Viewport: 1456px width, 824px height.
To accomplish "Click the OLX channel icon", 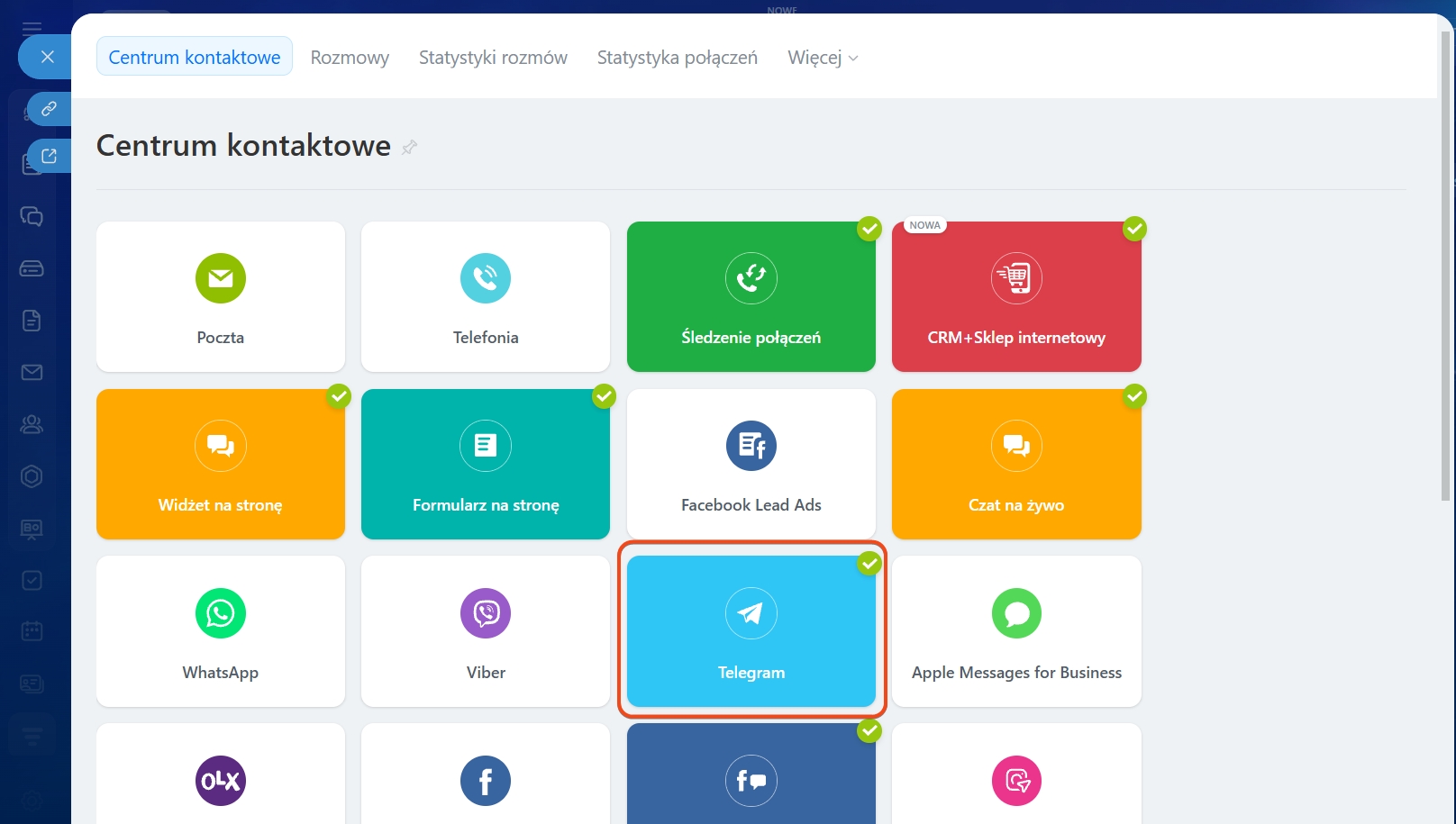I will [220, 781].
